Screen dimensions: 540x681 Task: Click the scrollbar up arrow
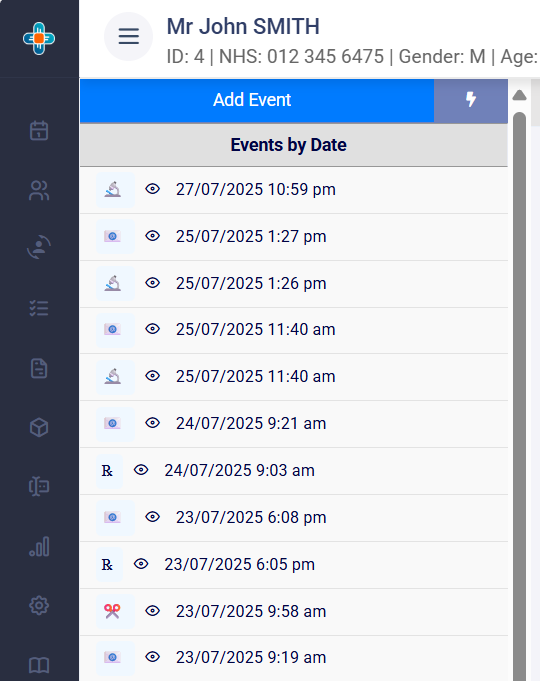(x=519, y=95)
